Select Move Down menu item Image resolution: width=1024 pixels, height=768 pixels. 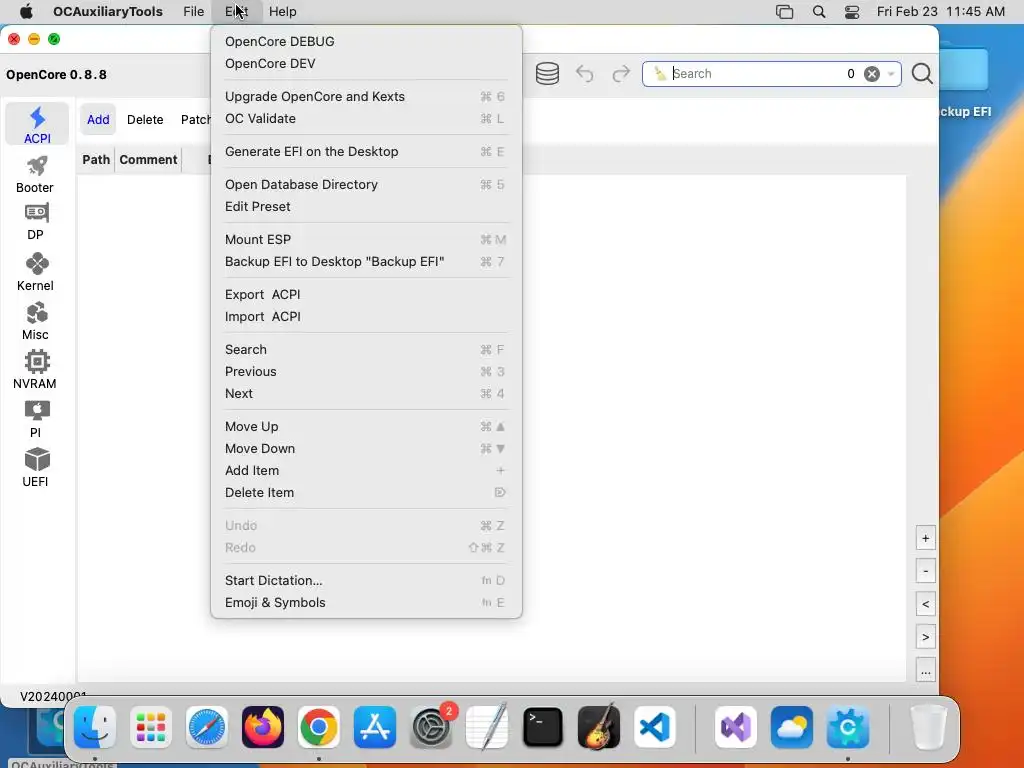tap(366, 449)
